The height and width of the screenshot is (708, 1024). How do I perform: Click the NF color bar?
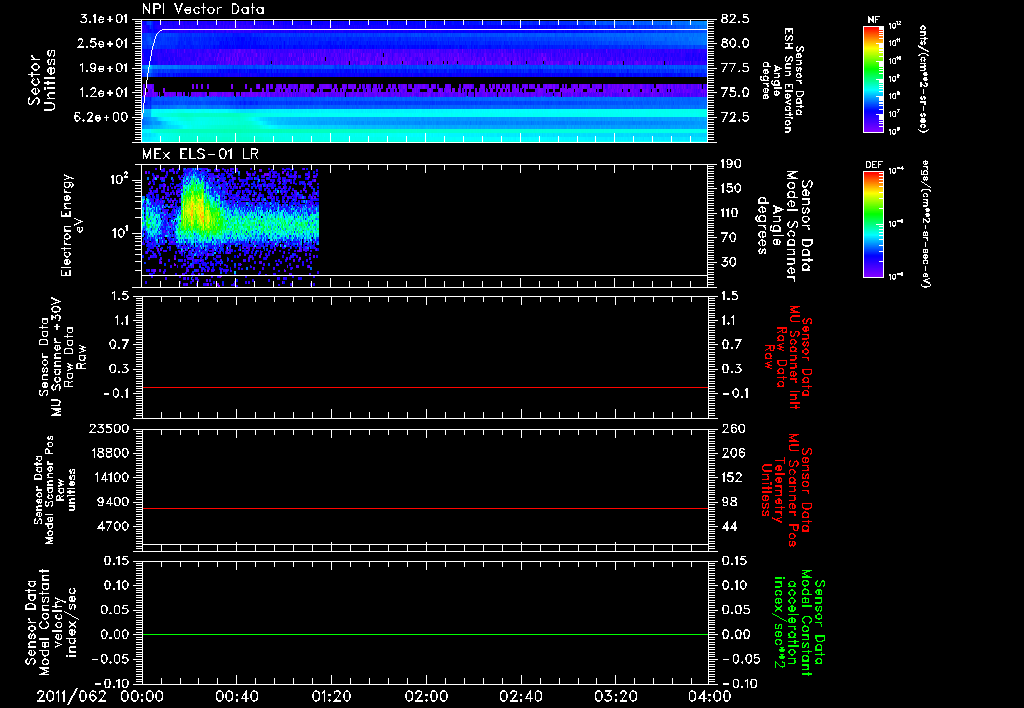pyautogui.click(x=873, y=78)
